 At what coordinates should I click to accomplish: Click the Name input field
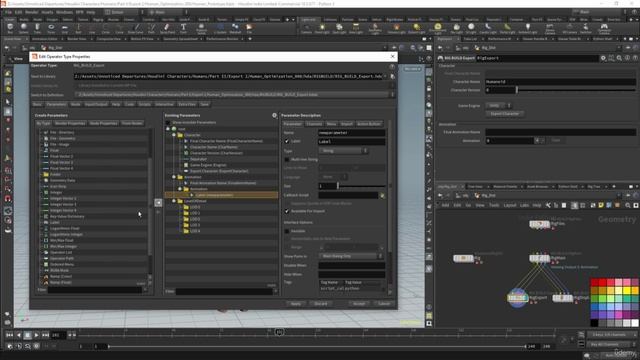tap(351, 133)
